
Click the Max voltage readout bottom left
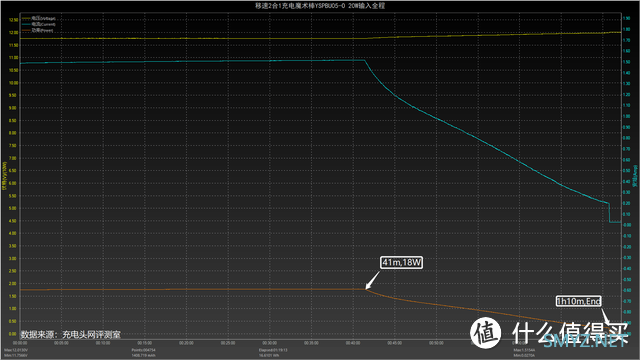[x=16, y=350]
